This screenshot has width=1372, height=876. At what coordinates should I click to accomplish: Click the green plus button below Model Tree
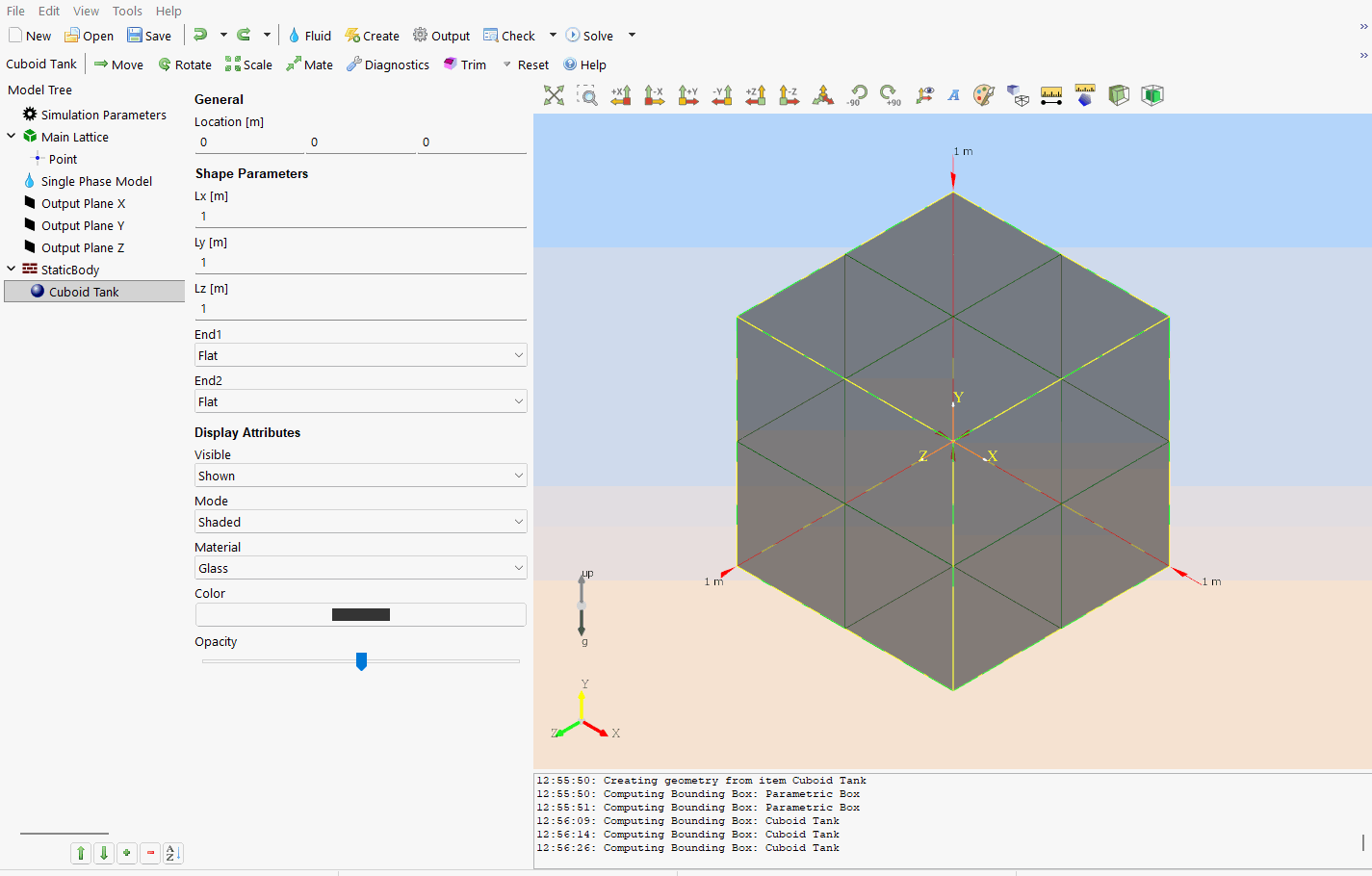pos(127,853)
